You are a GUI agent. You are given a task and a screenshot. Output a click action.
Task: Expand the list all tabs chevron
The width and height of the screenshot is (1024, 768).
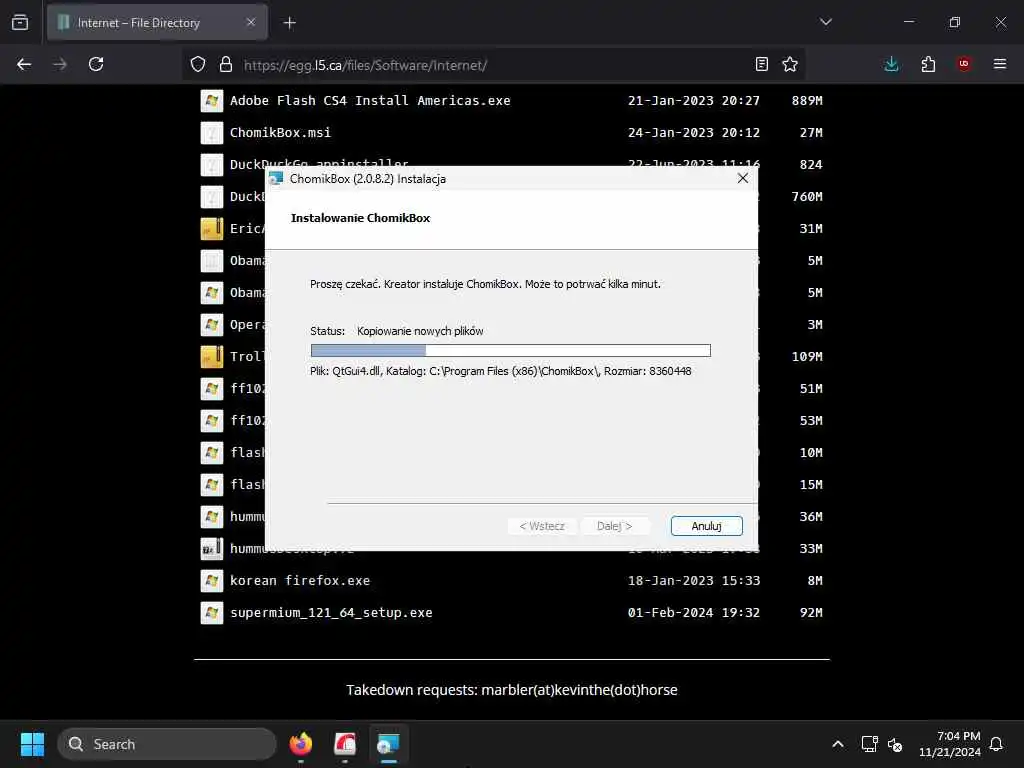pyautogui.click(x=826, y=22)
